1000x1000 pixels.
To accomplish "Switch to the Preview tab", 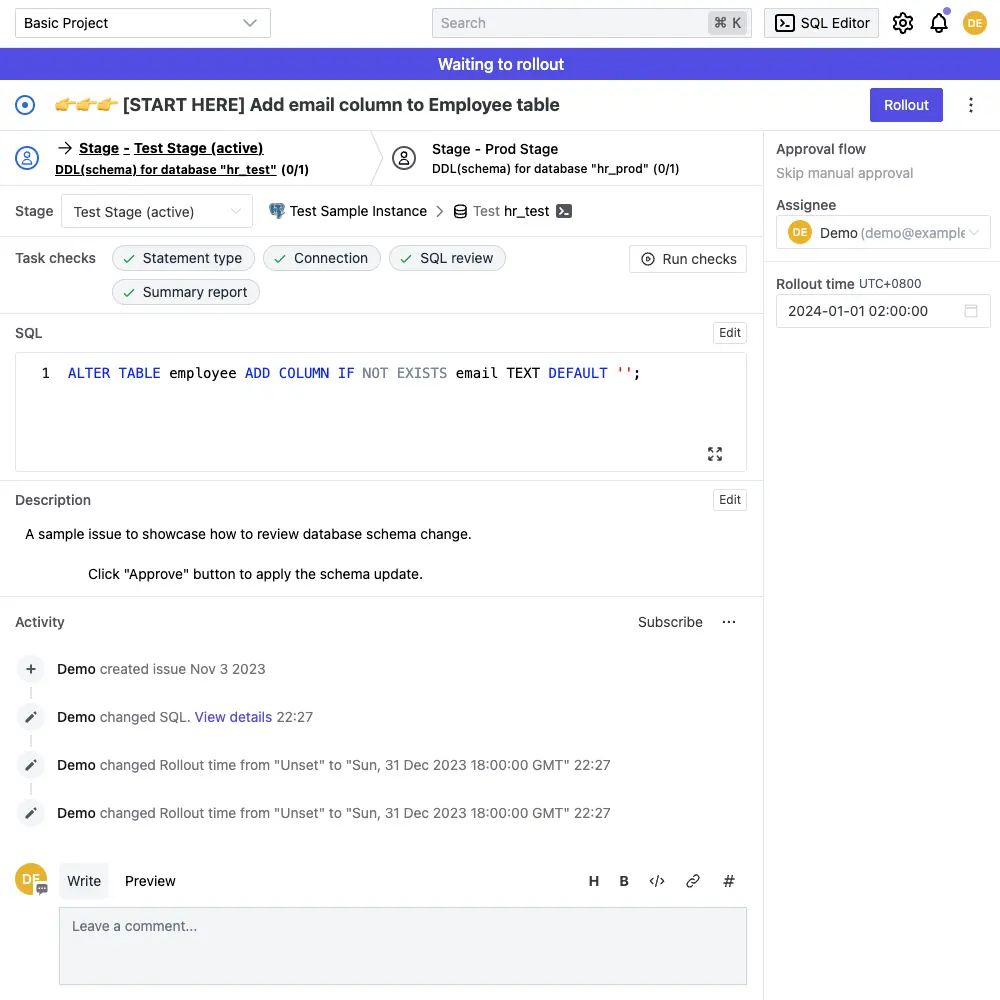I will (150, 881).
